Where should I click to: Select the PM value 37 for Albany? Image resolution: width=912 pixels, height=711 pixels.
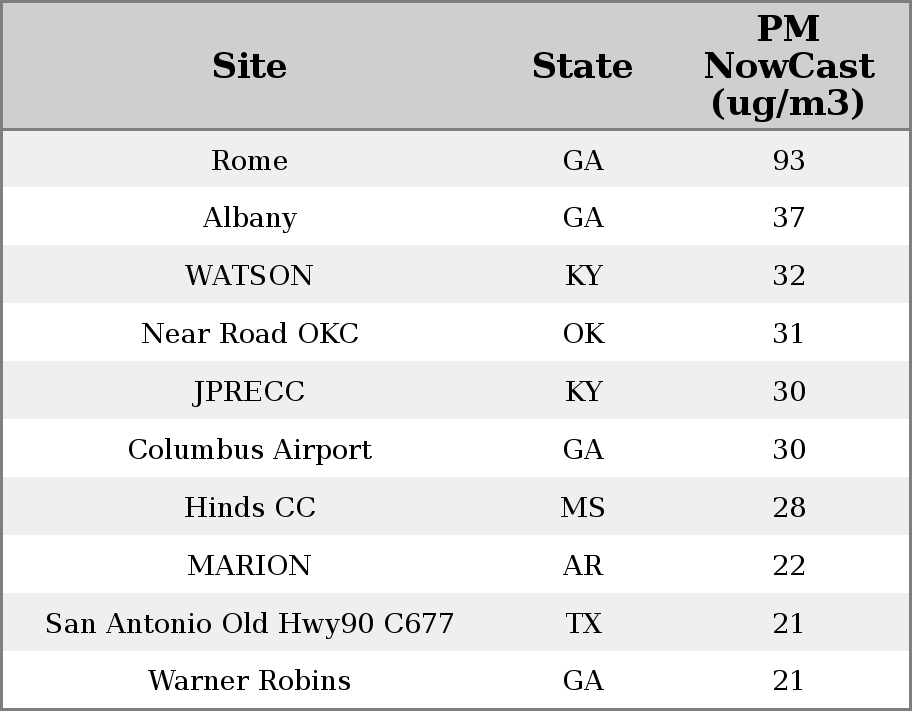coord(788,218)
